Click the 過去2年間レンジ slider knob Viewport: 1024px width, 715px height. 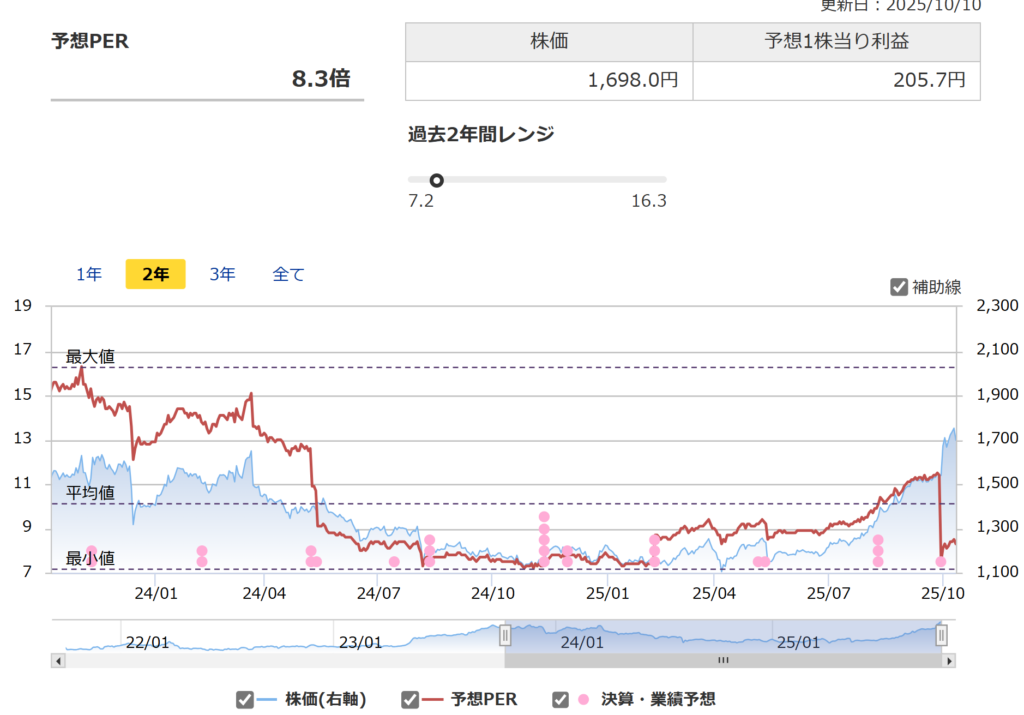(436, 180)
